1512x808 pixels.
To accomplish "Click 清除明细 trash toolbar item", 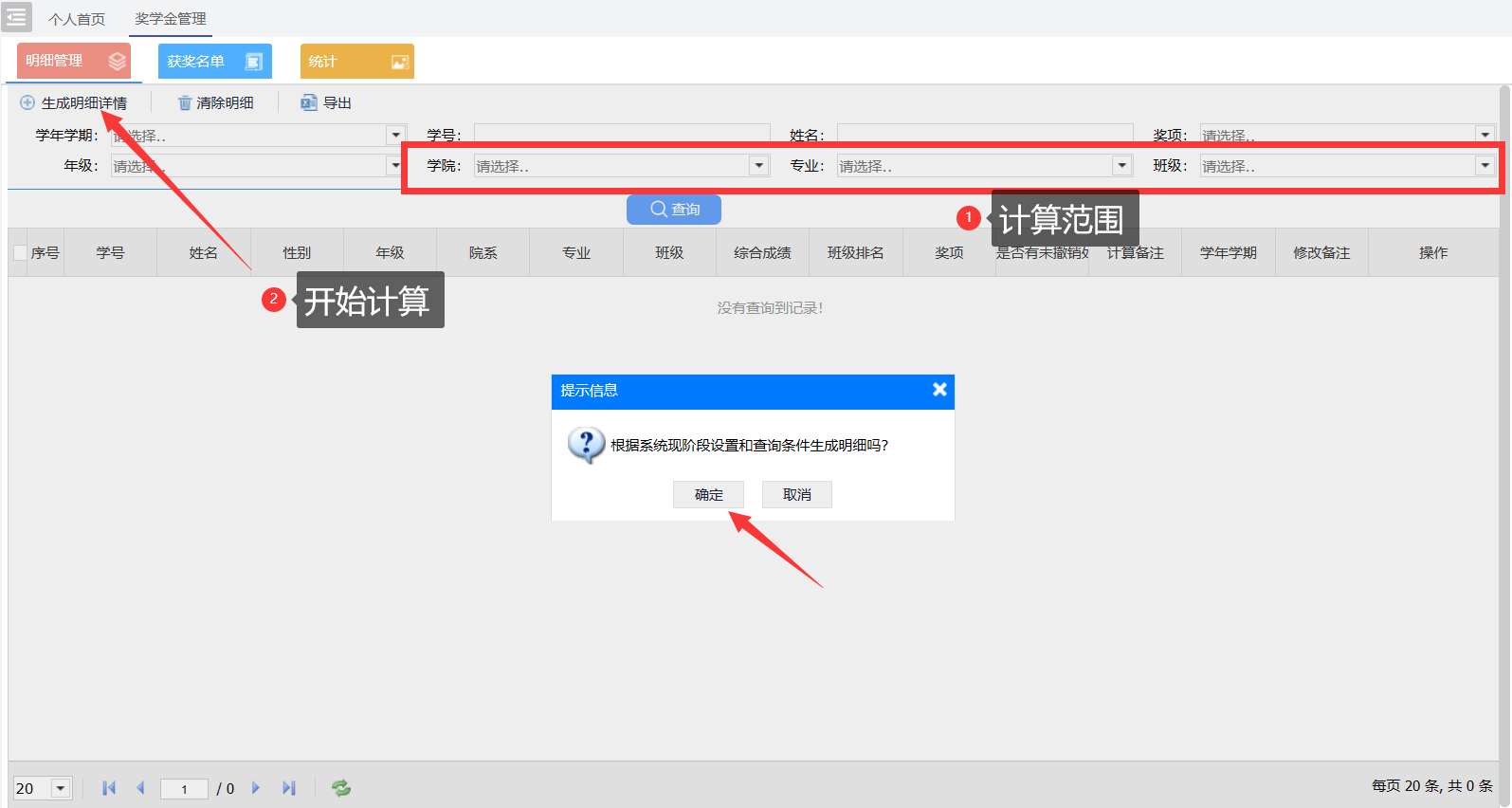I will pos(216,103).
